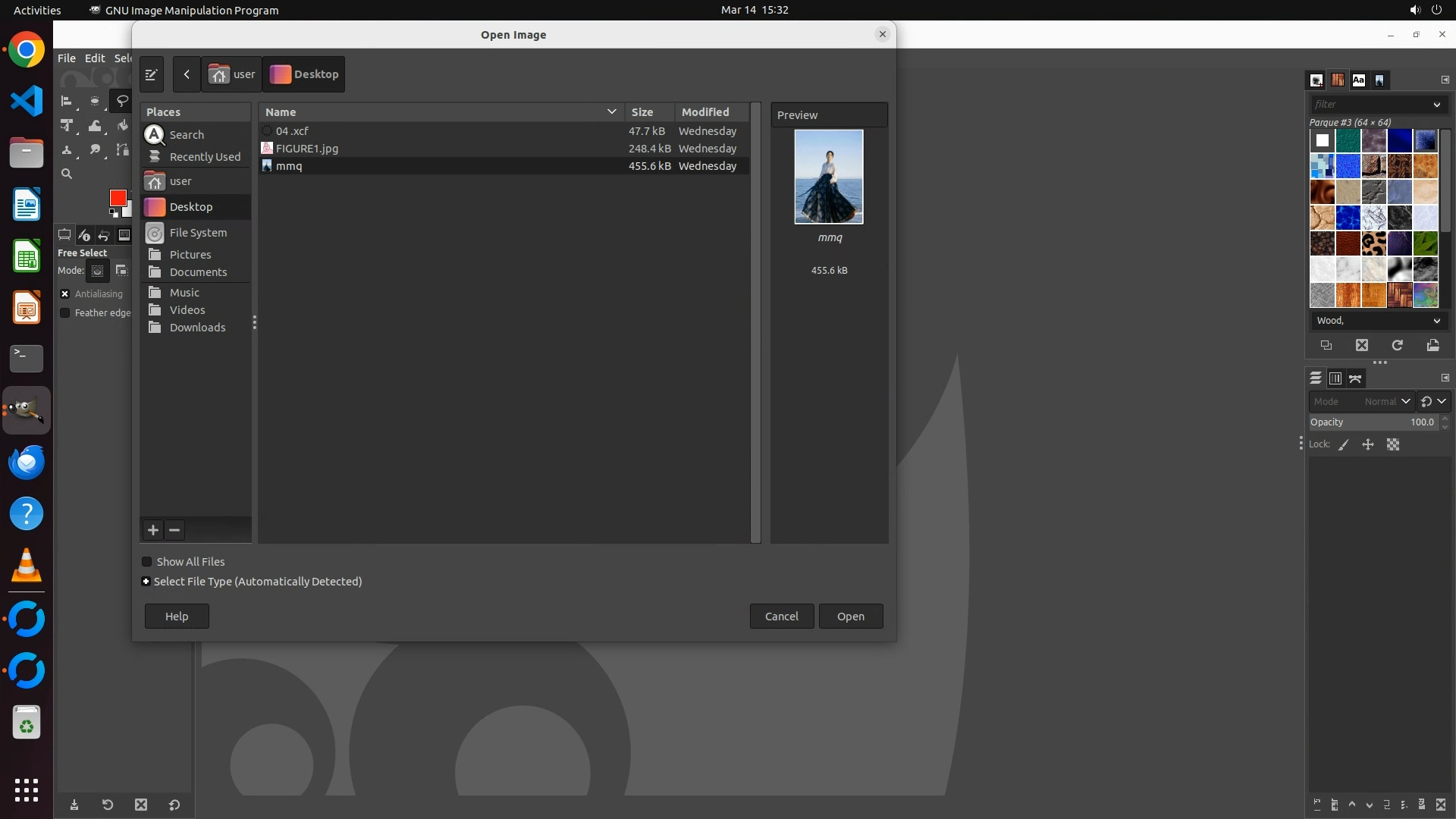Open the Fonts tab icon in dock
1456x819 pixels.
(x=1358, y=80)
